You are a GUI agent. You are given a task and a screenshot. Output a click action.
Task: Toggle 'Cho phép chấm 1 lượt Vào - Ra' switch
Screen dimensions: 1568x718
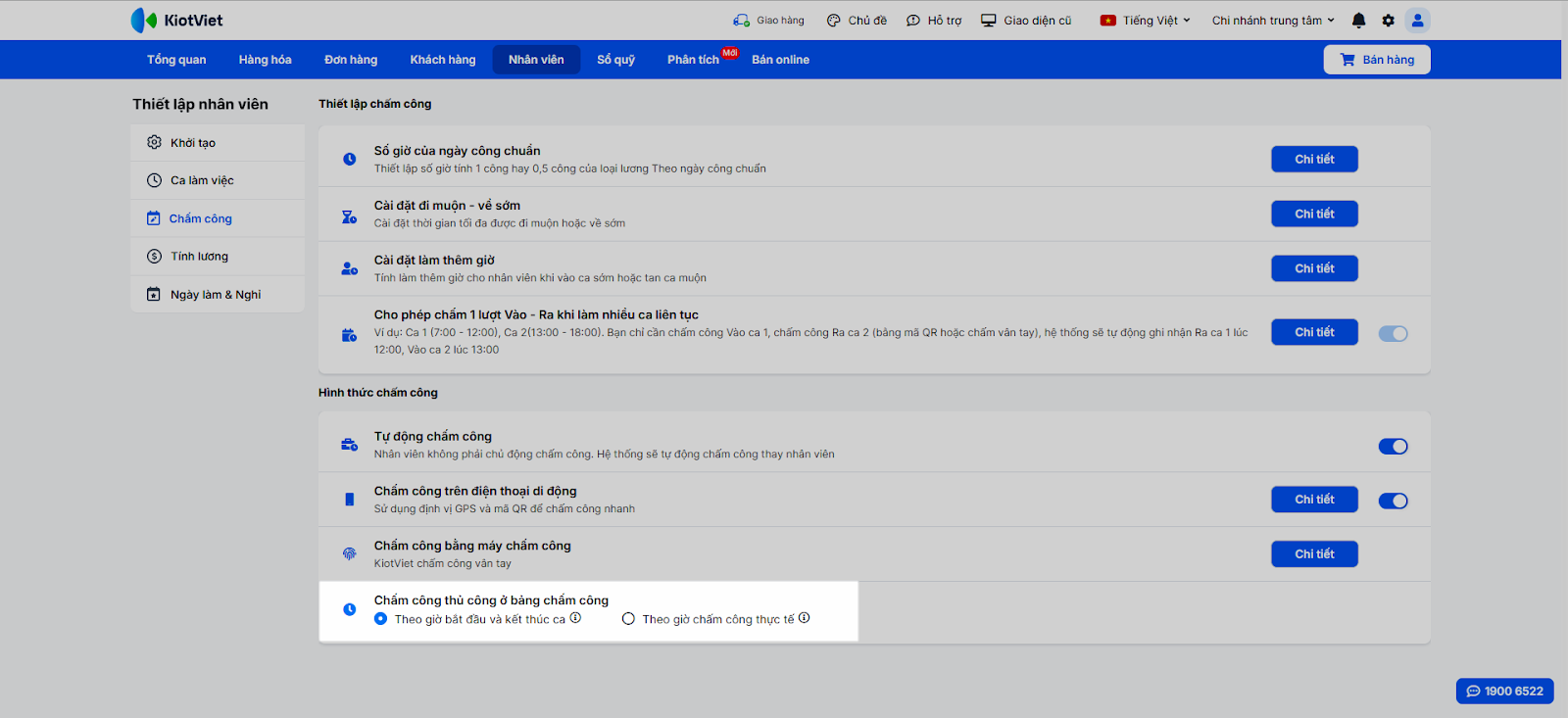click(x=1393, y=334)
